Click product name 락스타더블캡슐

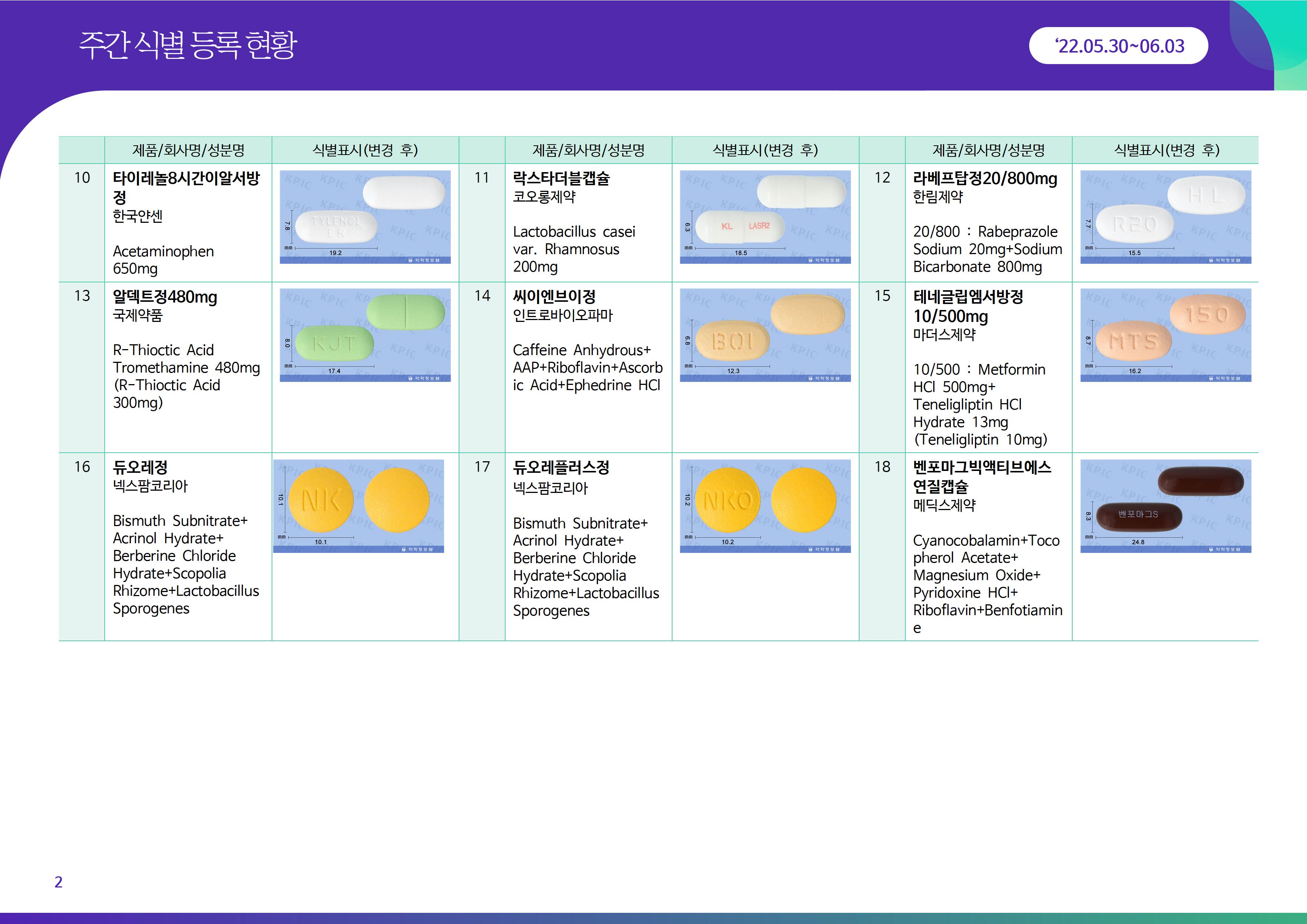tap(561, 178)
